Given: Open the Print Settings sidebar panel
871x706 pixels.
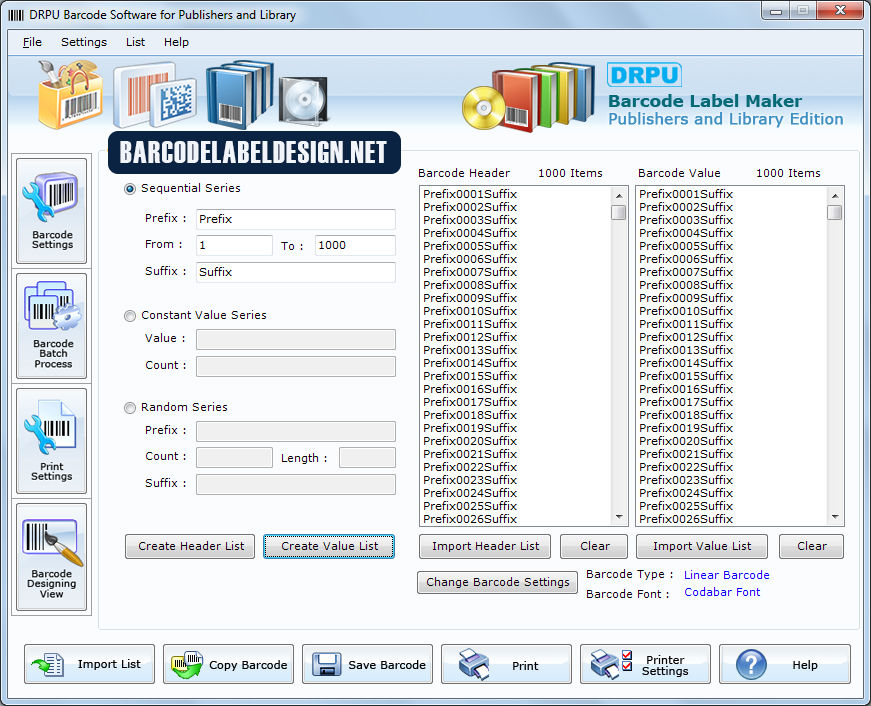Looking at the screenshot, I should coord(52,440).
